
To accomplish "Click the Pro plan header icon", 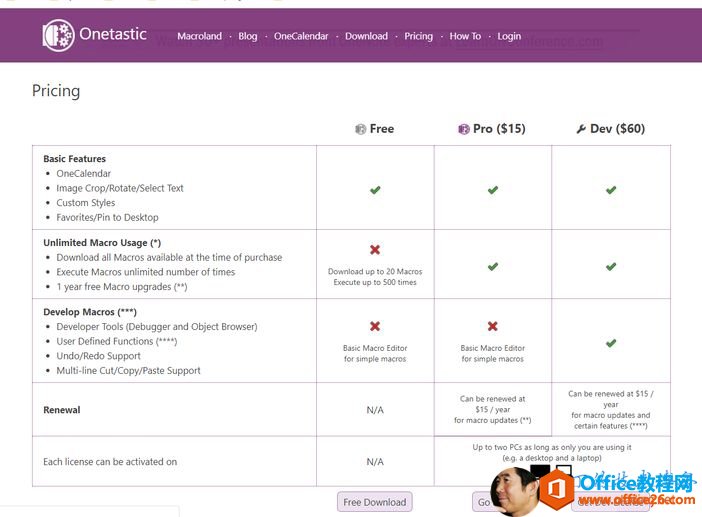I will (464, 129).
